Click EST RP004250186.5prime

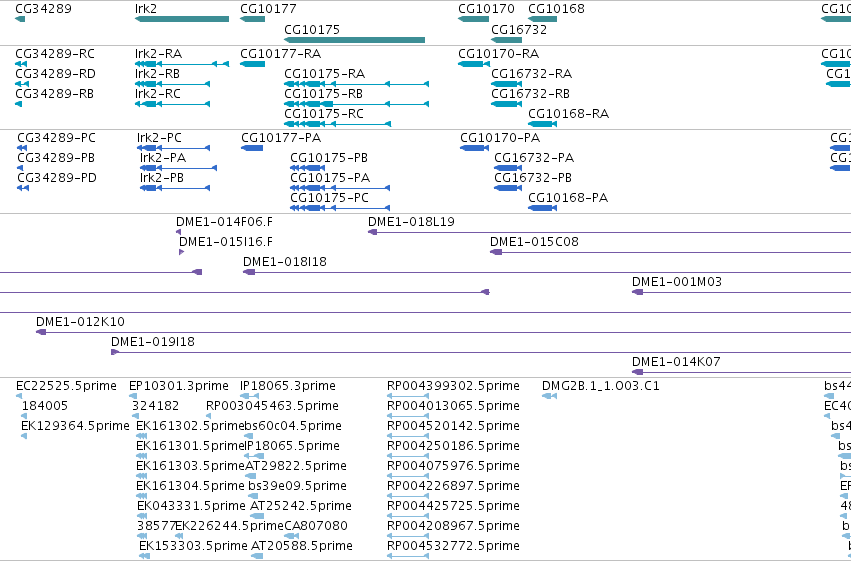[x=408, y=457]
